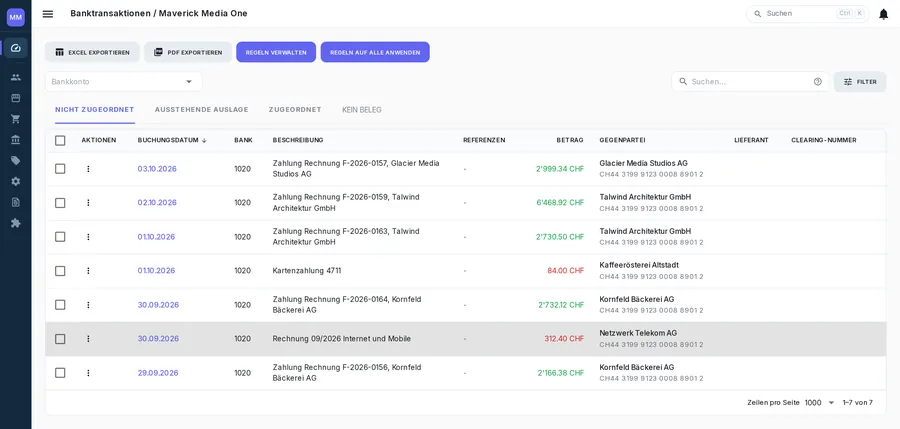Open row actions for Glacier Media Studios payment

(x=88, y=169)
